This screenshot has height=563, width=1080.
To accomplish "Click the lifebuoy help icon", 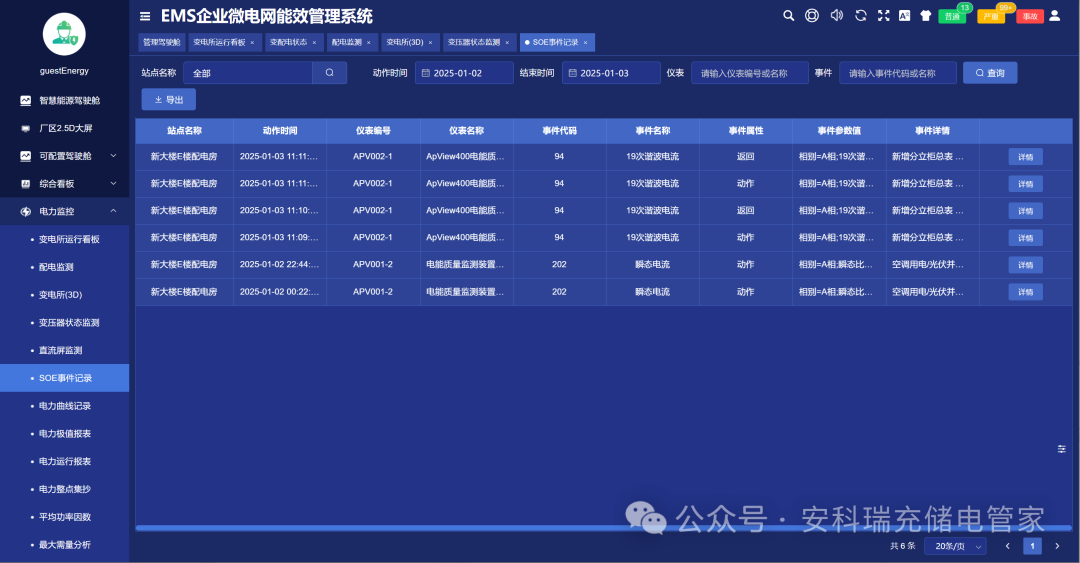I will (x=812, y=15).
